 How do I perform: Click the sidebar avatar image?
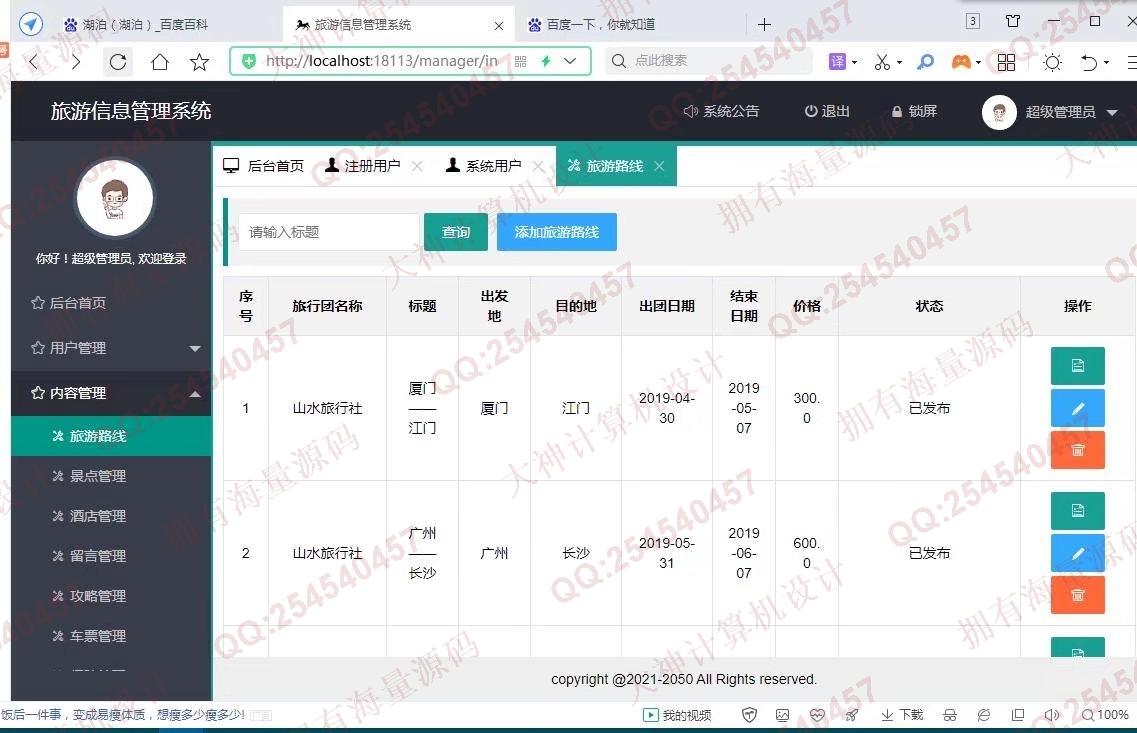(x=115, y=197)
